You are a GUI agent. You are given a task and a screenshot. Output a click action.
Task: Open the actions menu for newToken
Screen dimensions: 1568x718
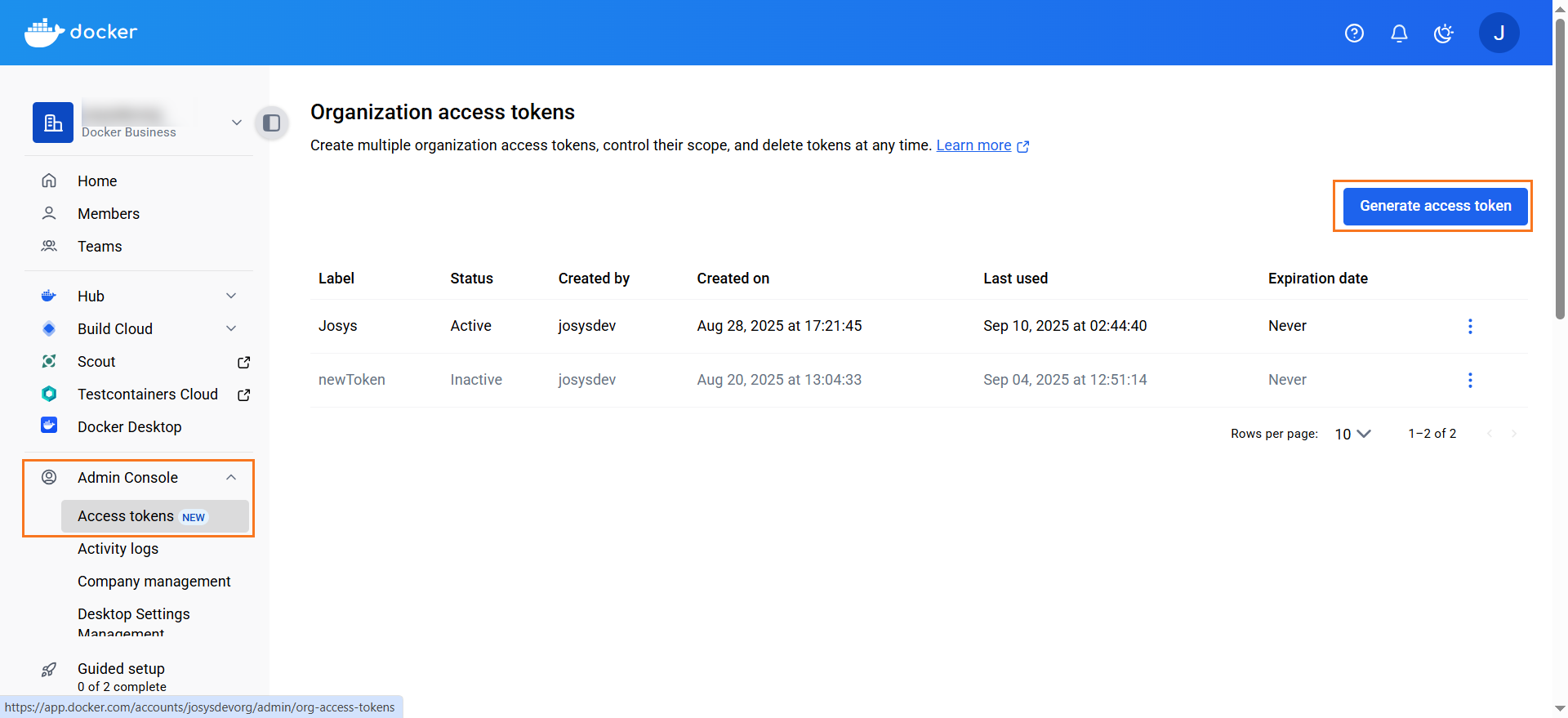coord(1470,380)
